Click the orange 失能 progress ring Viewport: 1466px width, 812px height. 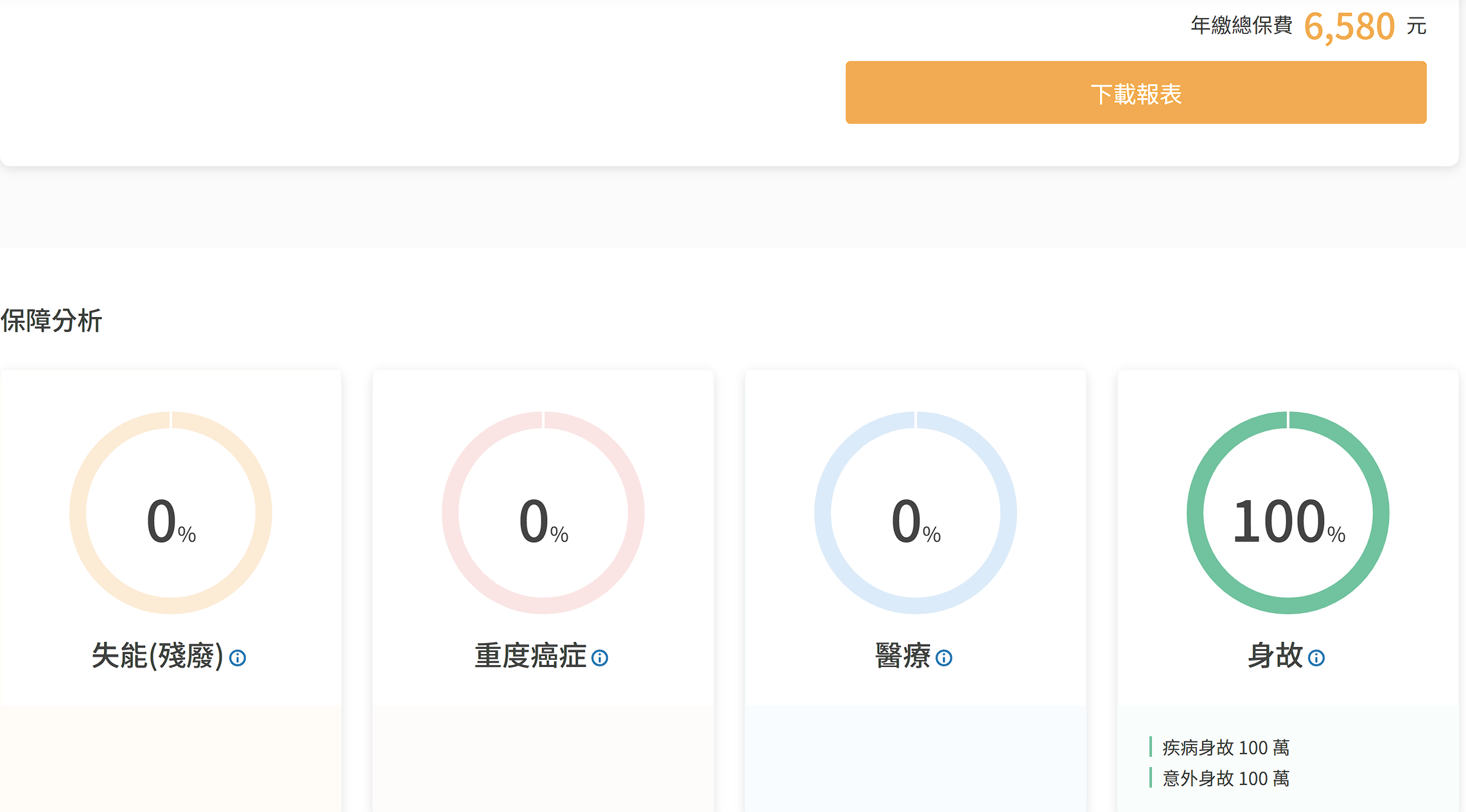pyautogui.click(x=78, y=514)
